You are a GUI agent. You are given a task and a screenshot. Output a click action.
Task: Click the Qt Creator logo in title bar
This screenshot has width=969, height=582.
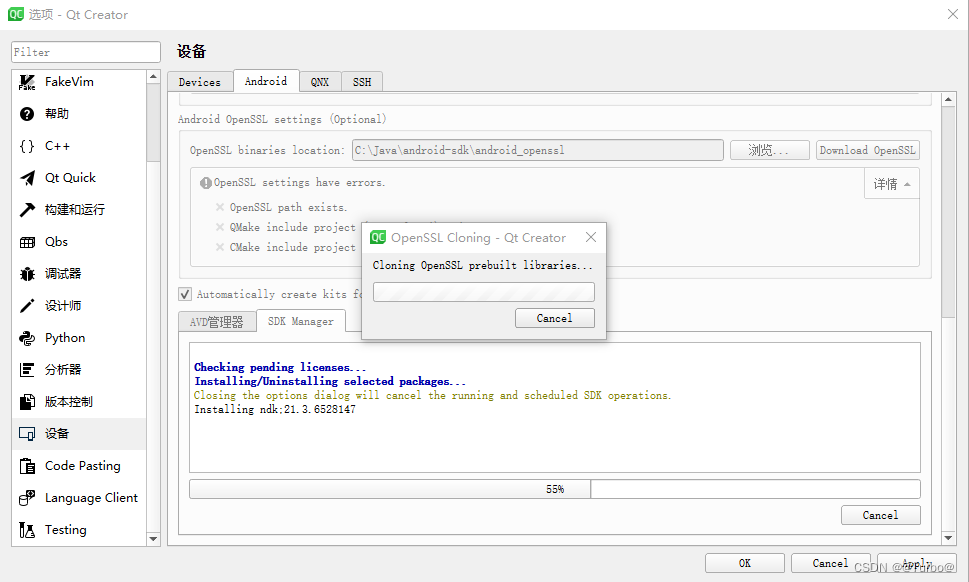(x=15, y=14)
